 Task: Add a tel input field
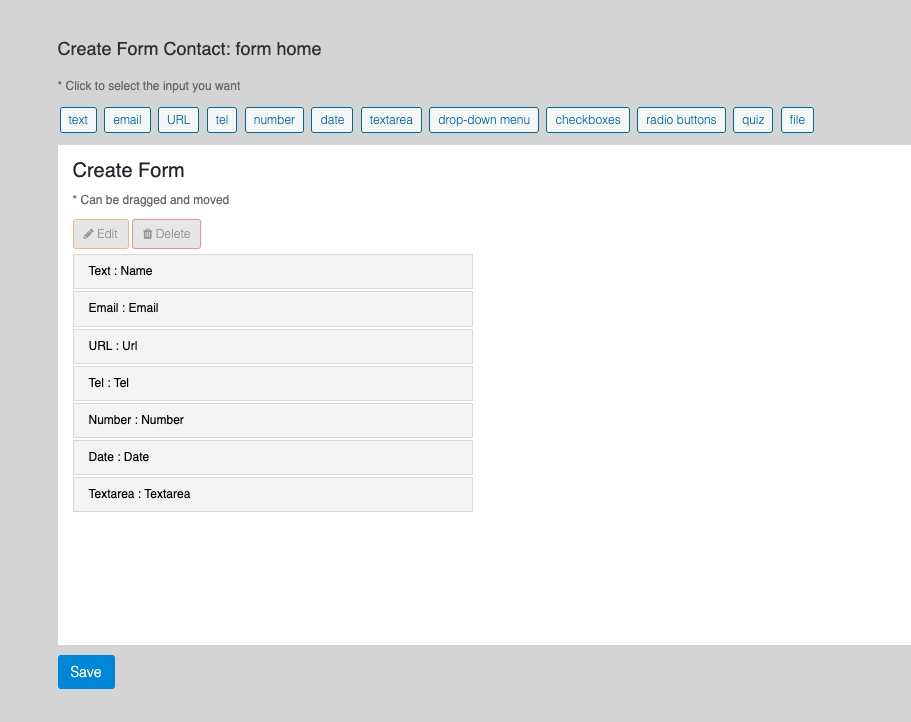click(222, 120)
